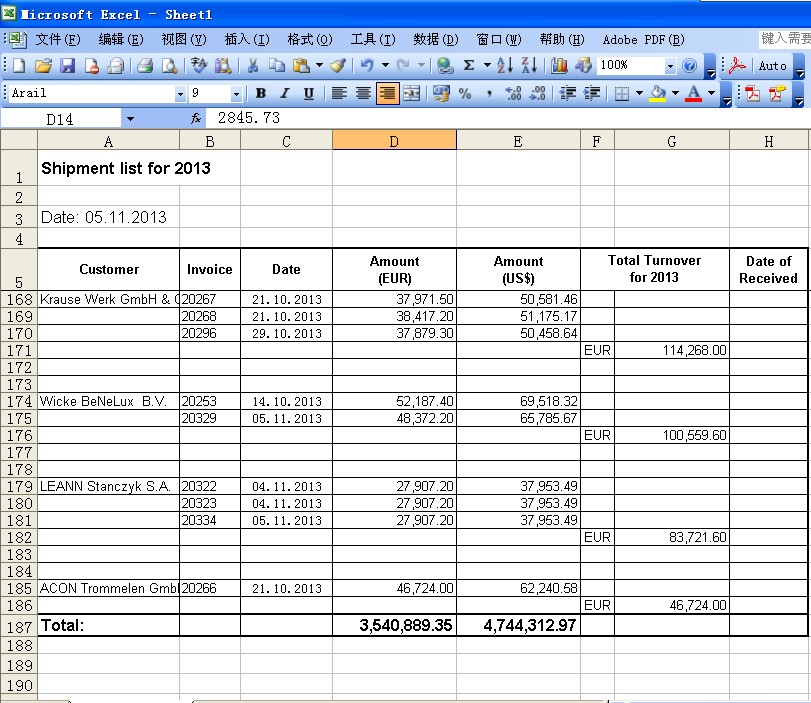Select the Wicke BeNeLux B.V. customer cell

coord(109,401)
